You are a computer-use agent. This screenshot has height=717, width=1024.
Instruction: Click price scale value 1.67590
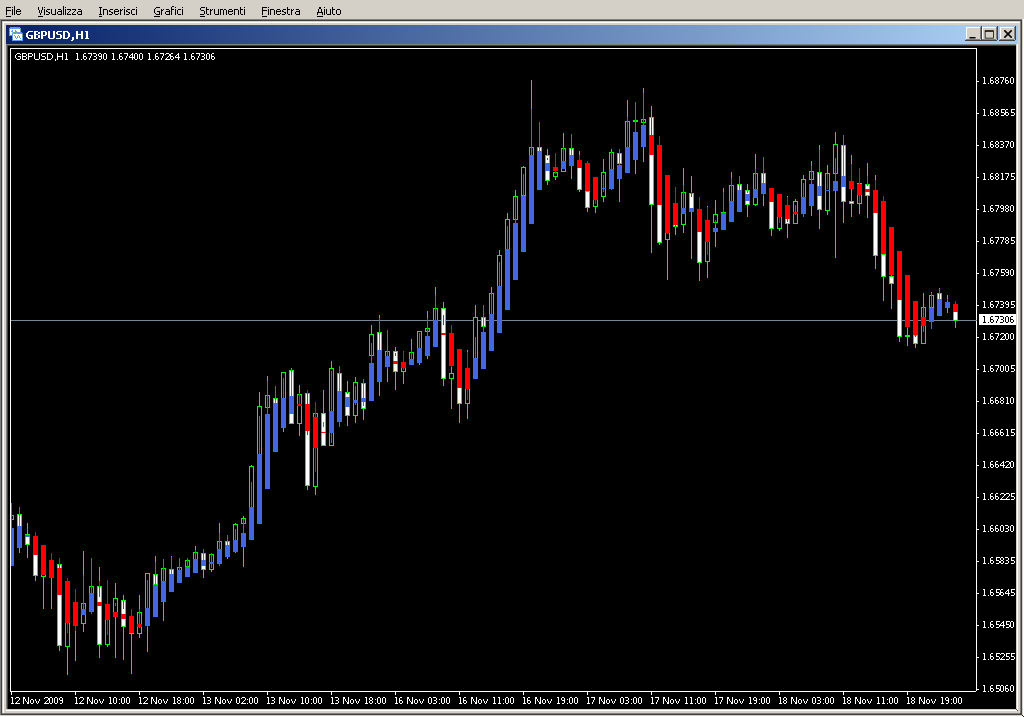pos(999,273)
